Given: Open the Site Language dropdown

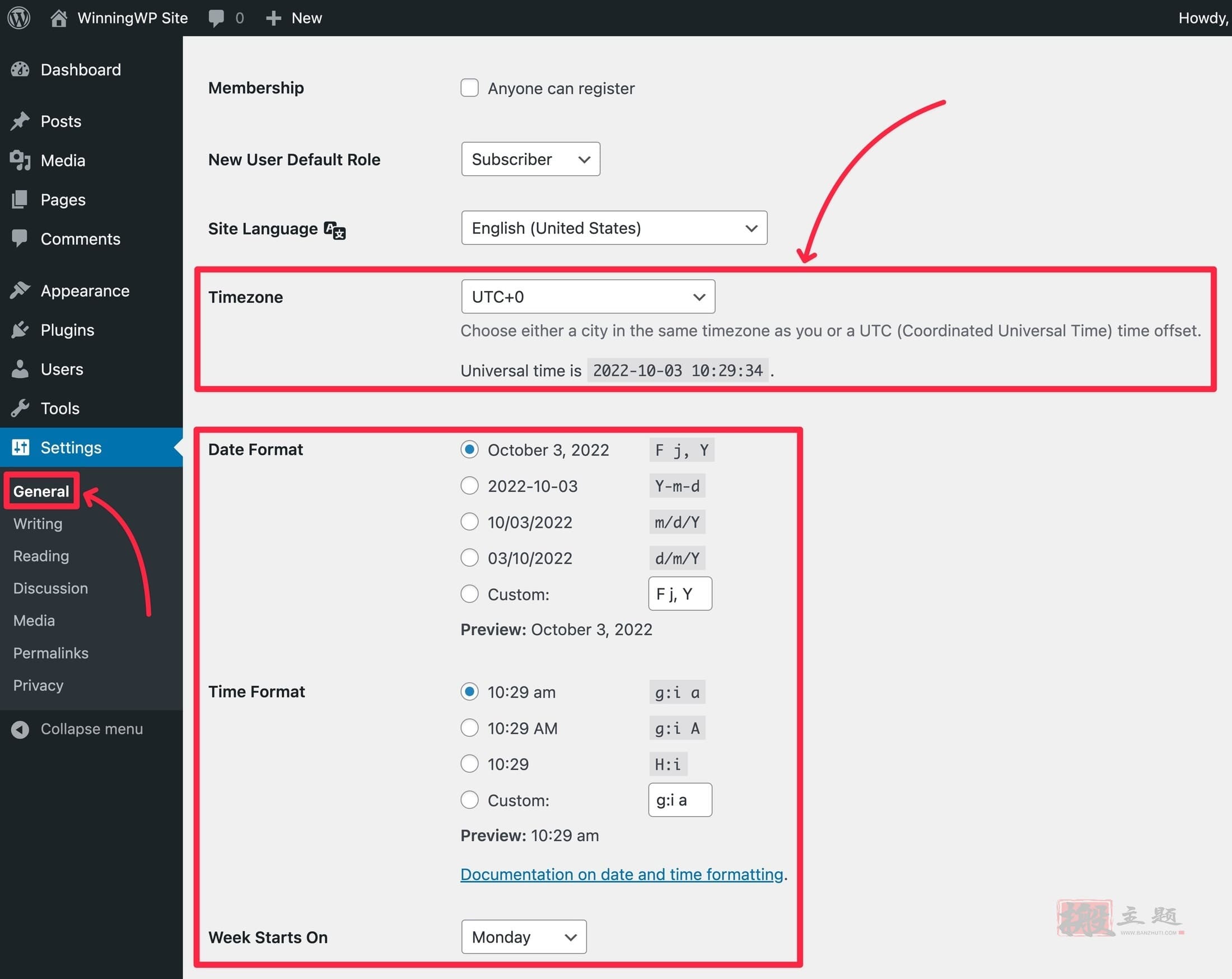Looking at the screenshot, I should pos(614,228).
